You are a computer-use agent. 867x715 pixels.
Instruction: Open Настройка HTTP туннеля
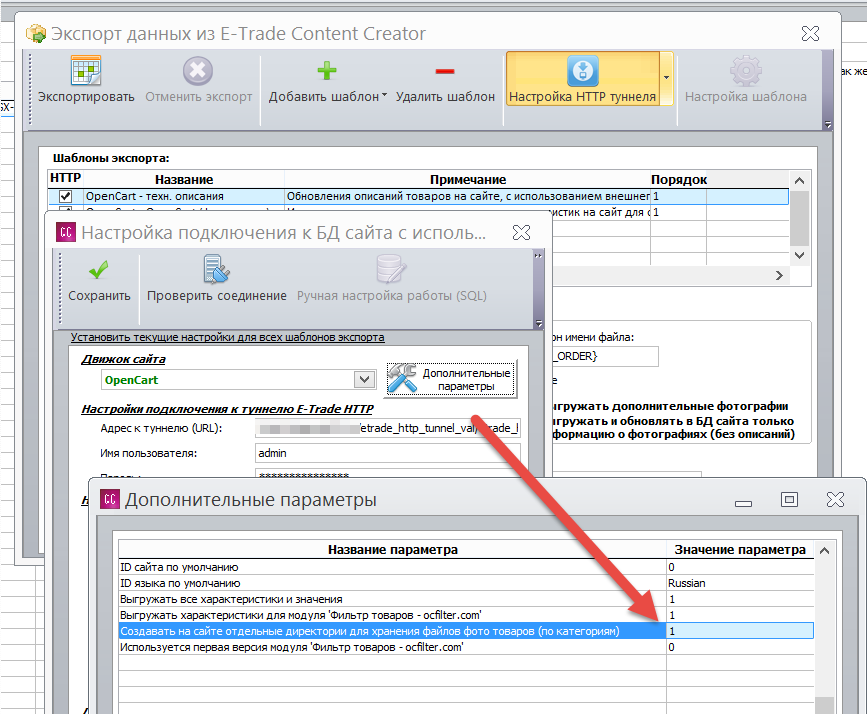point(582,79)
